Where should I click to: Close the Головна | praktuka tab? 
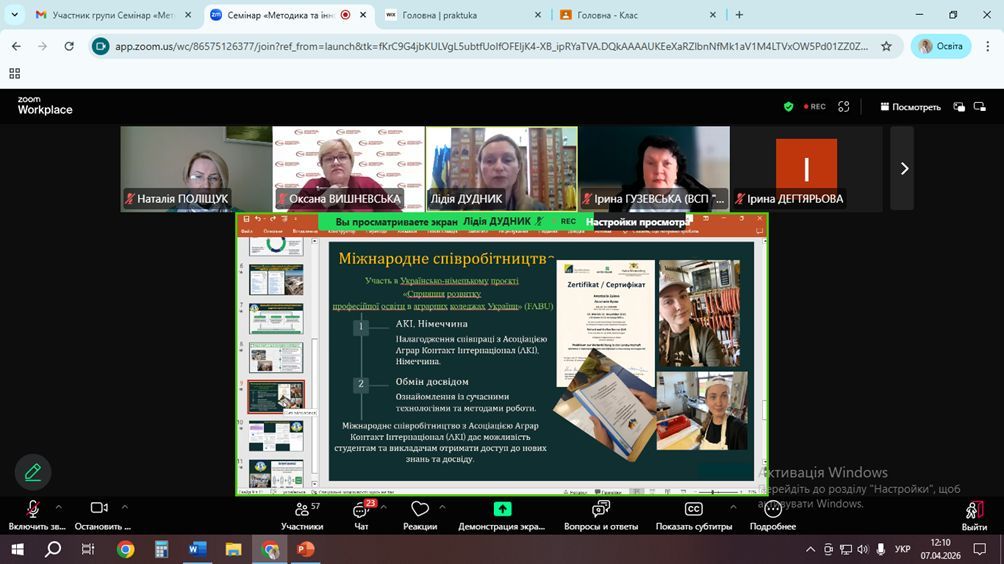(x=538, y=15)
